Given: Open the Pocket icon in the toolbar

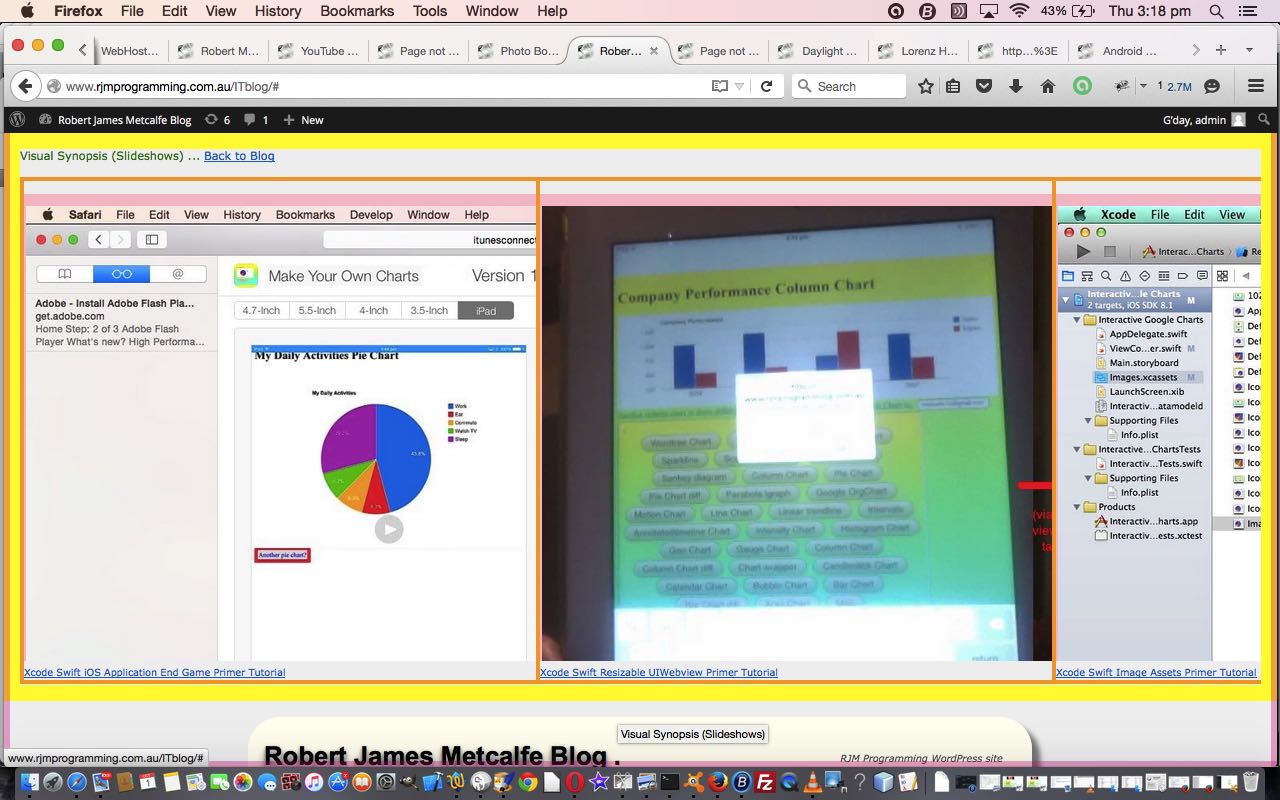Looking at the screenshot, I should (x=984, y=86).
